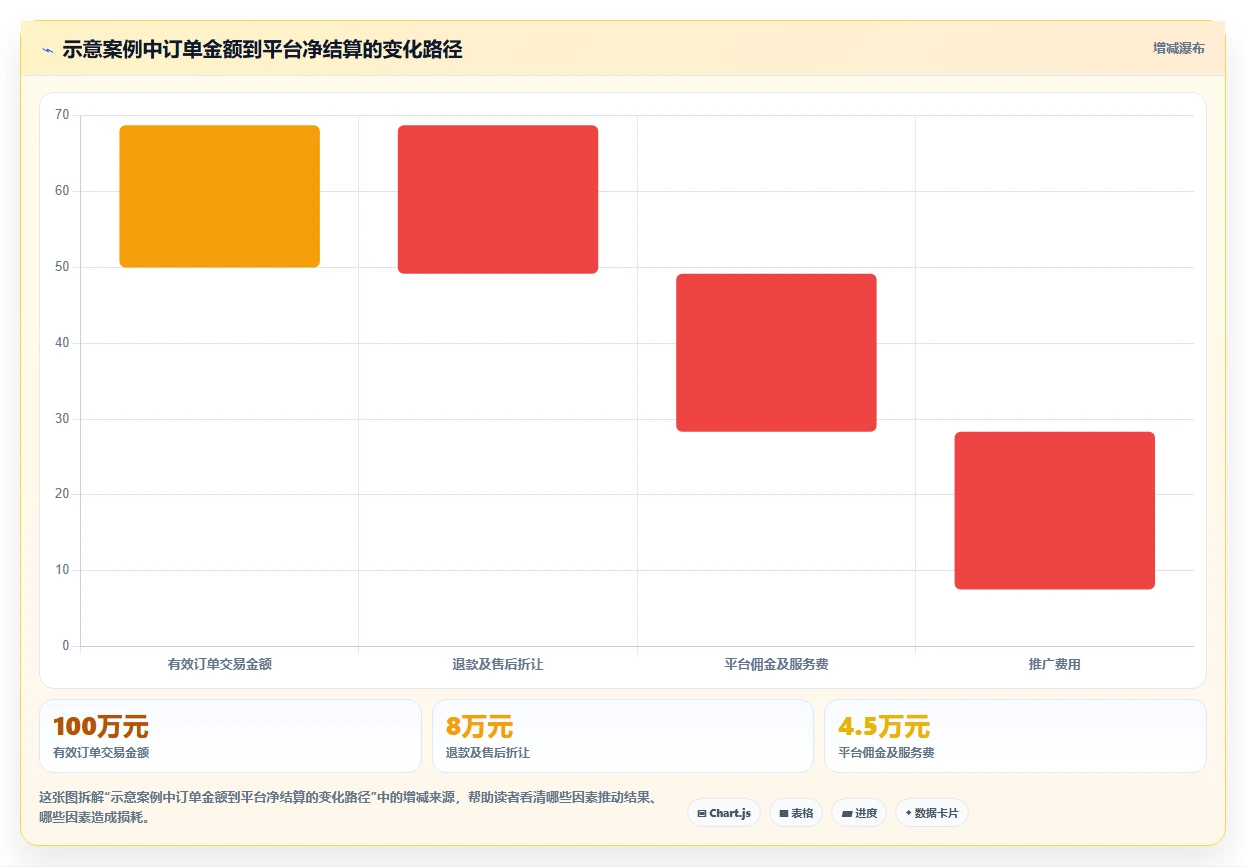Image resolution: width=1246 pixels, height=867 pixels.
Task: Click the x-axis label 有效订单交易金额
Action: [x=220, y=664]
